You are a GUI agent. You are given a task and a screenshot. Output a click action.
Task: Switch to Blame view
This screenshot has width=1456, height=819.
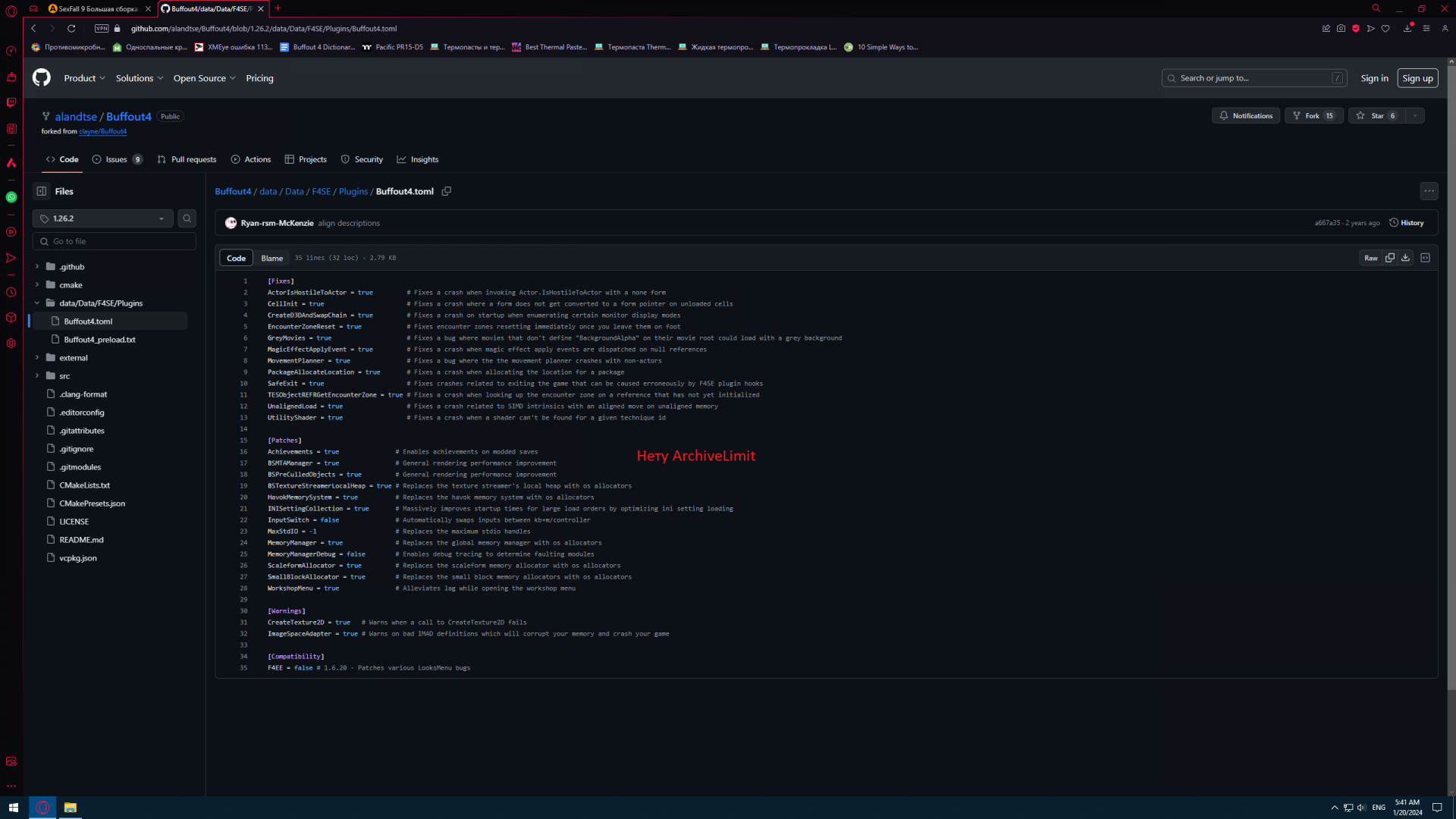(271, 258)
